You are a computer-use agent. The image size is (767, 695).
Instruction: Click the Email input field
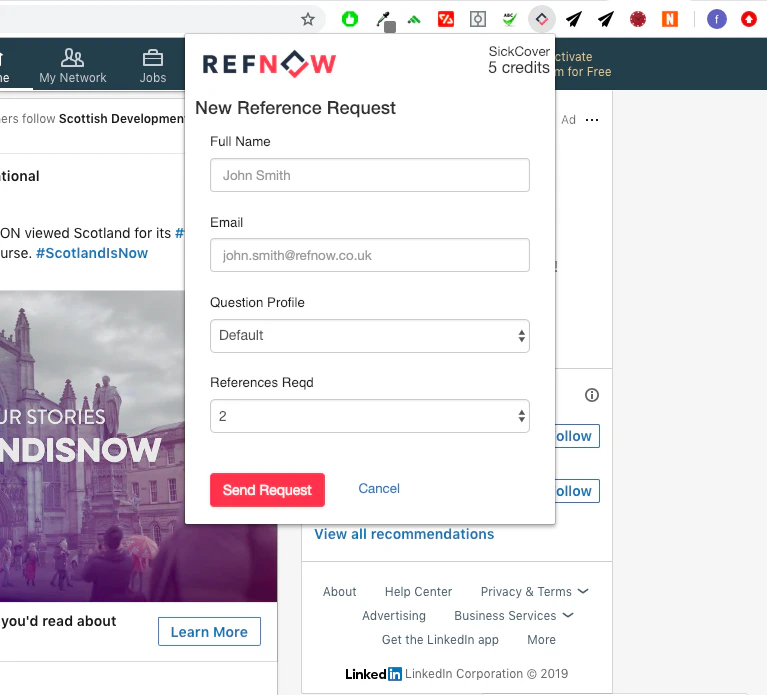coord(370,255)
